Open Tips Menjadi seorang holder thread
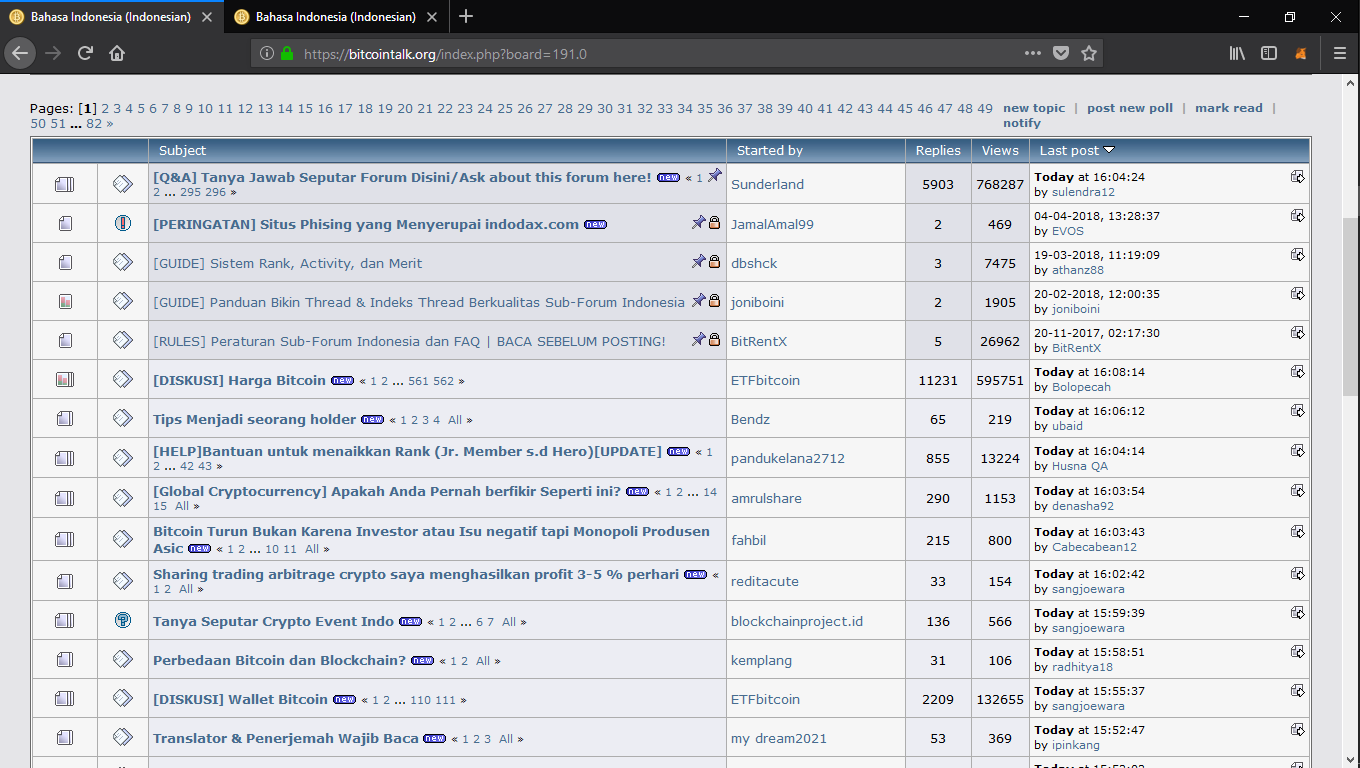Image resolution: width=1360 pixels, height=768 pixels. click(x=254, y=419)
